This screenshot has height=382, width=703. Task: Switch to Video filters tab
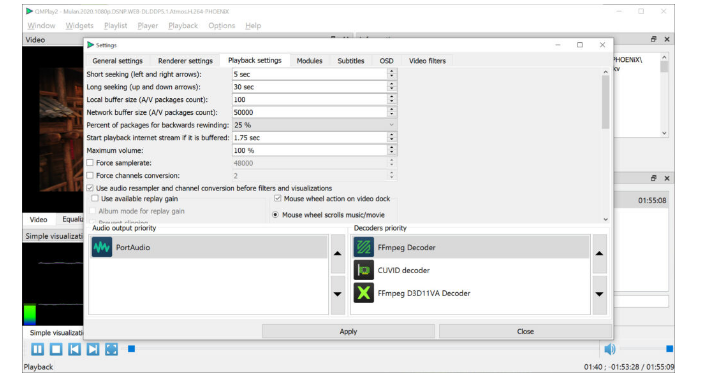coord(427,61)
